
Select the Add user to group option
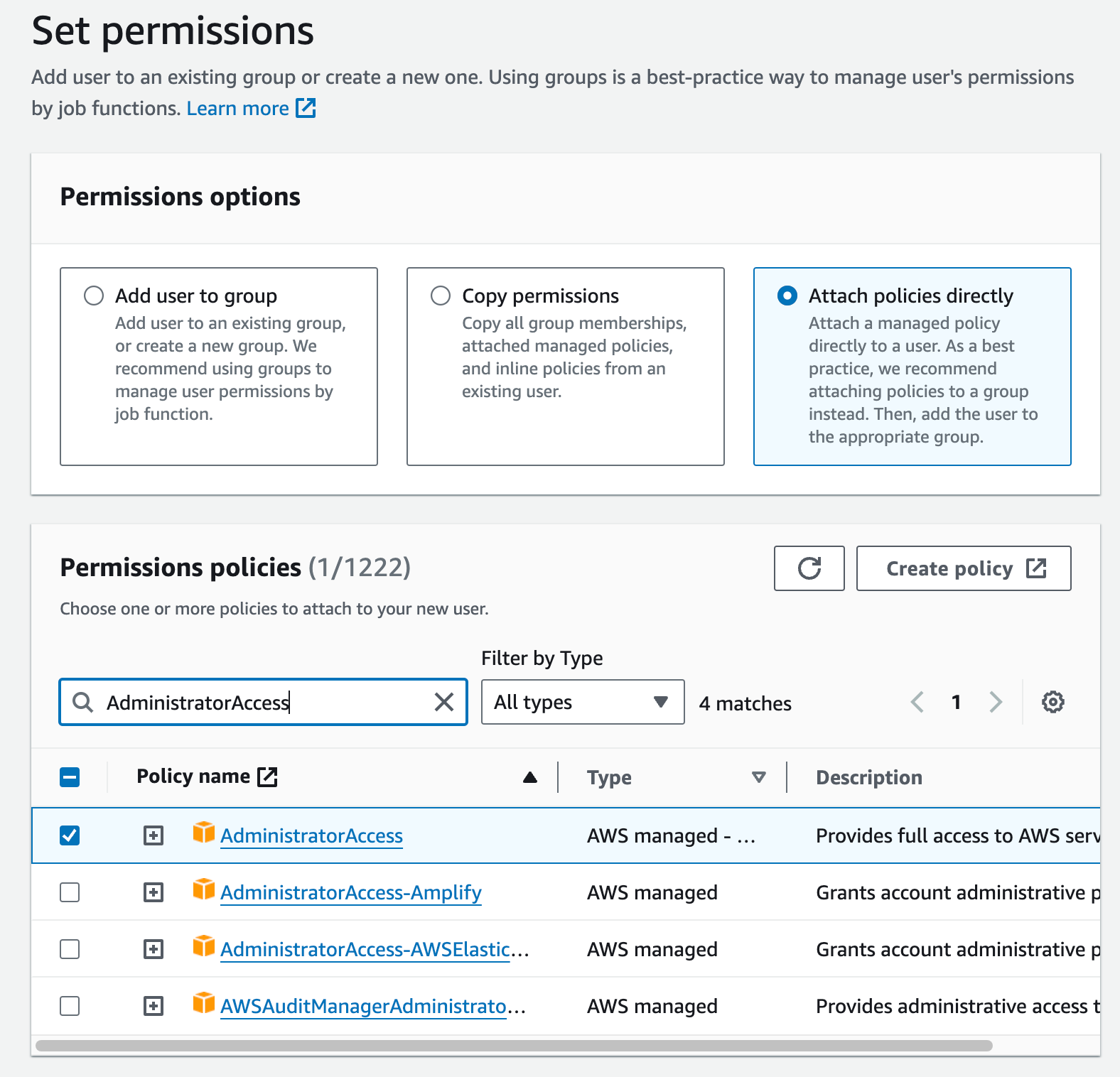pyautogui.click(x=94, y=296)
